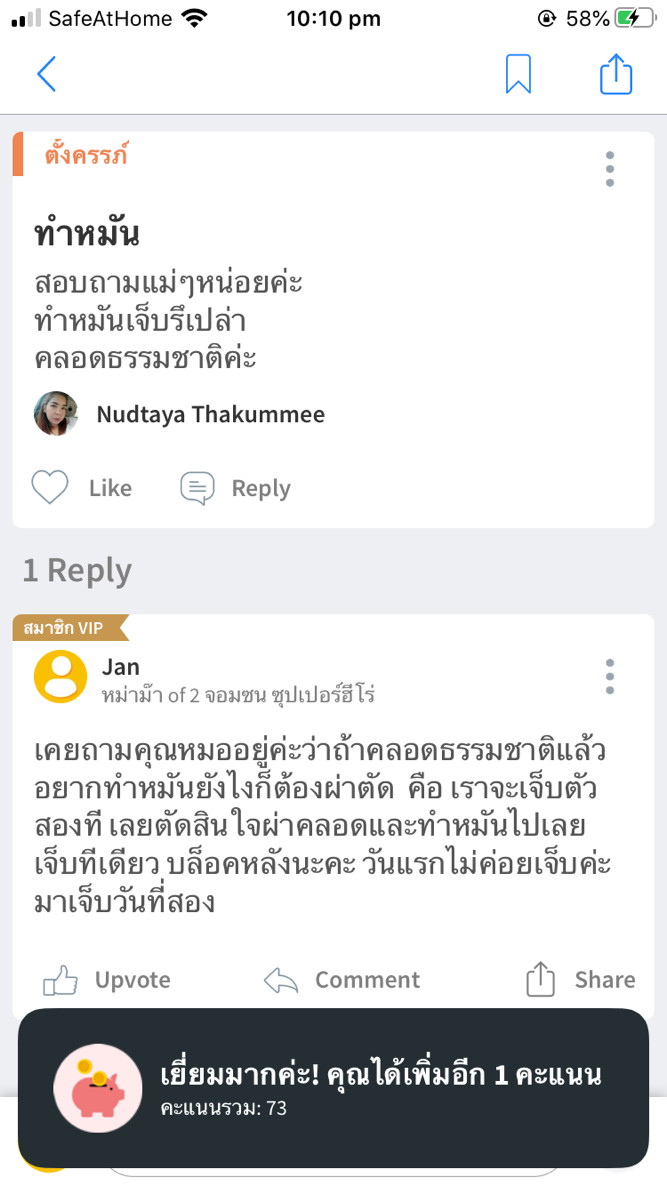The width and height of the screenshot is (667, 1186).
Task: Tap the back arrow to return
Action: pyautogui.click(x=47, y=74)
